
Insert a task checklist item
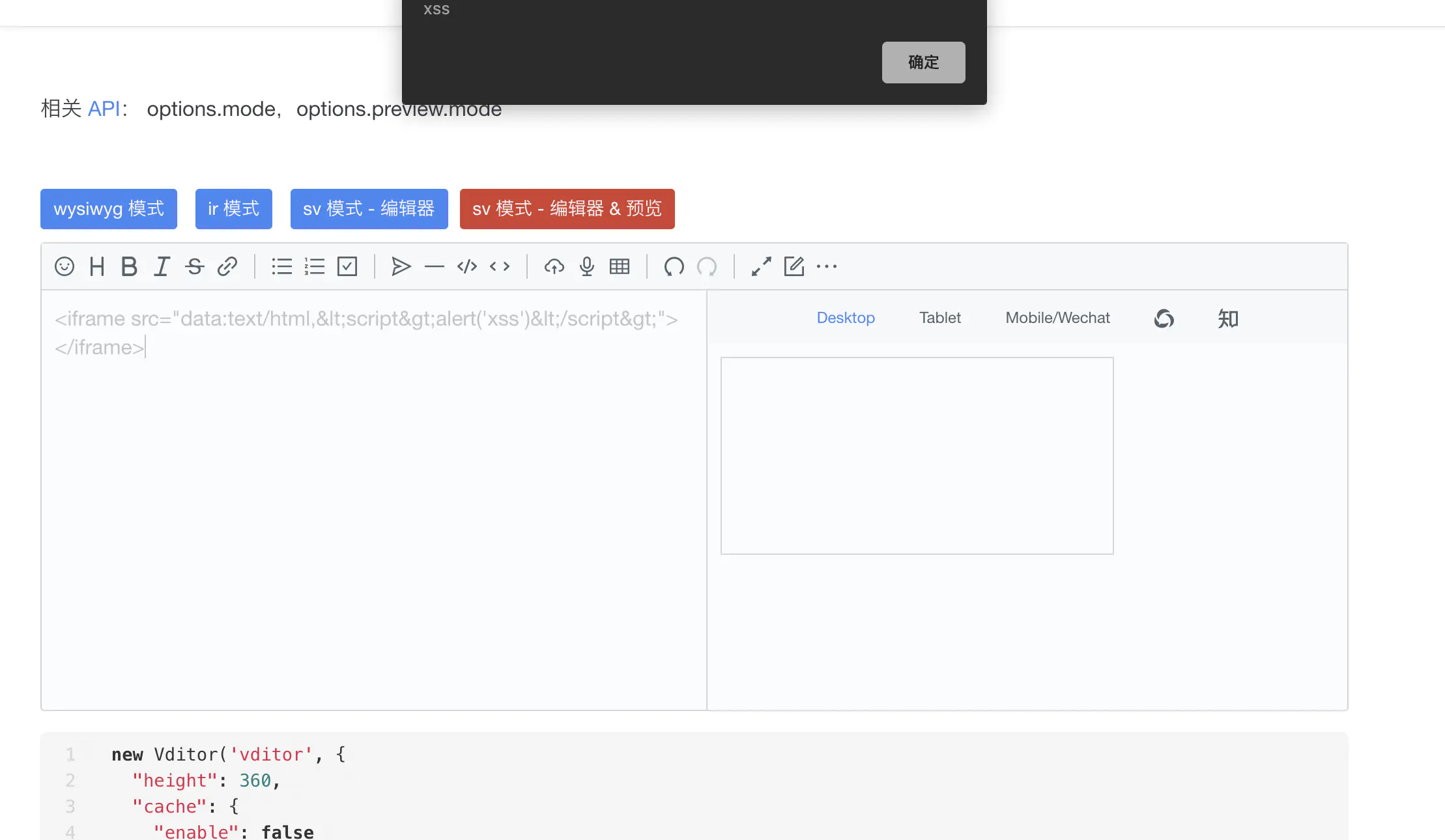347,266
